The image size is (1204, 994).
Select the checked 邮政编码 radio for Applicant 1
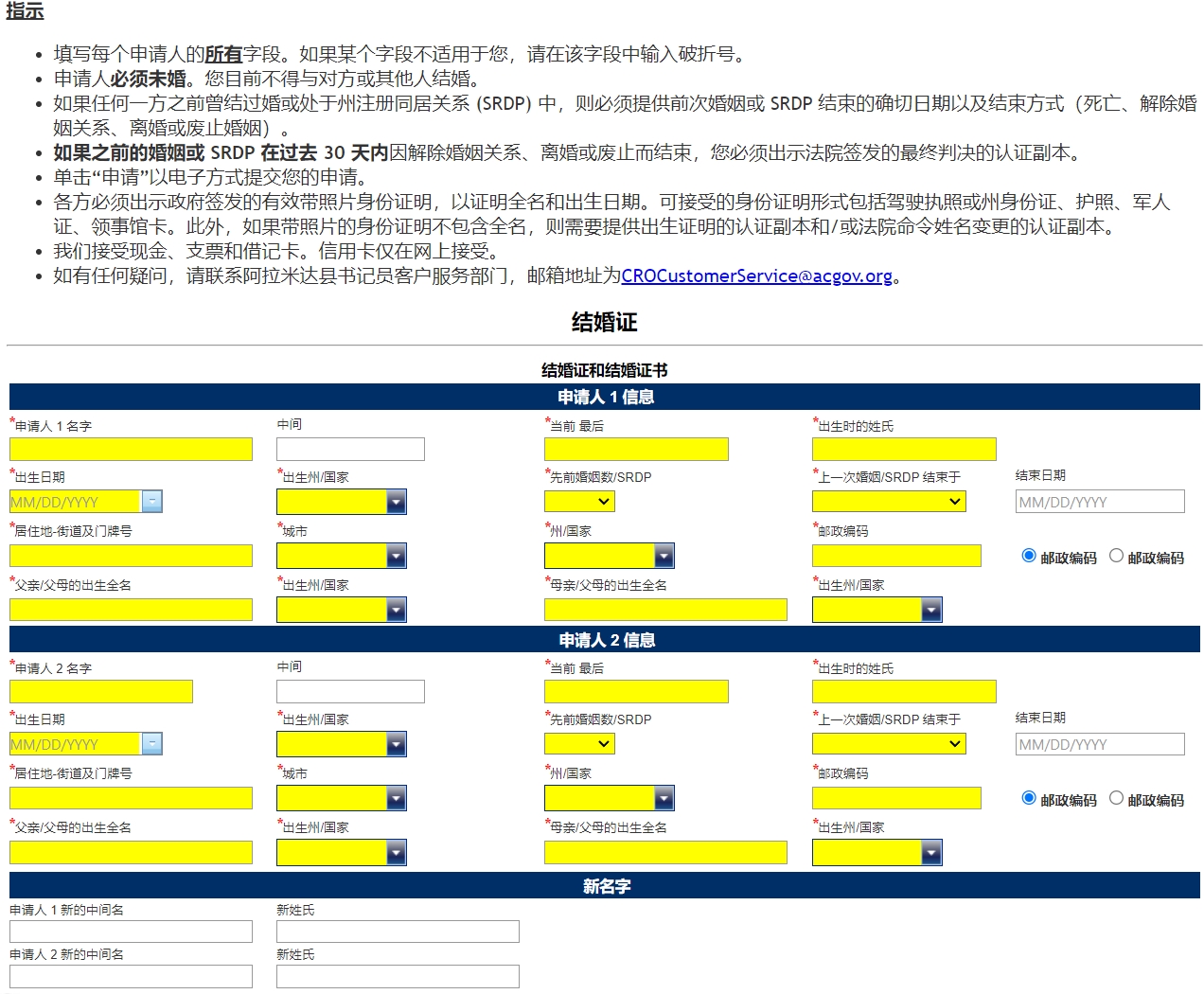click(1029, 556)
